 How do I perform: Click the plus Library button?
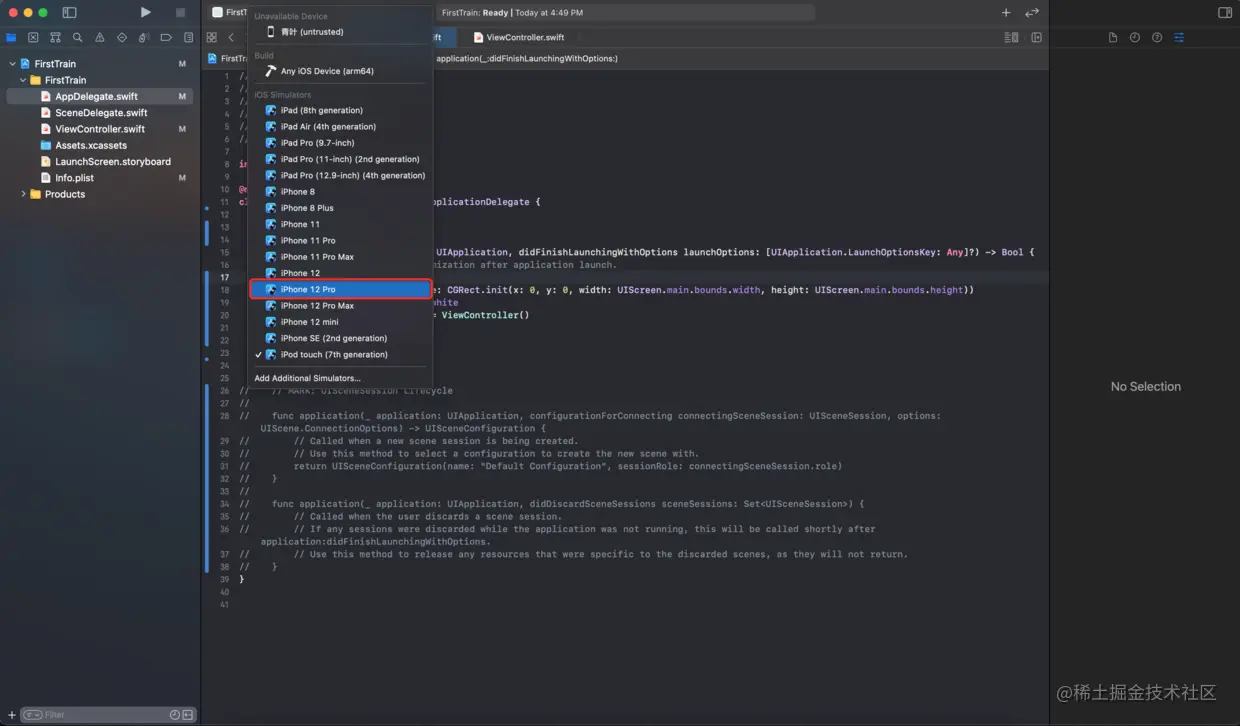(x=1006, y=12)
